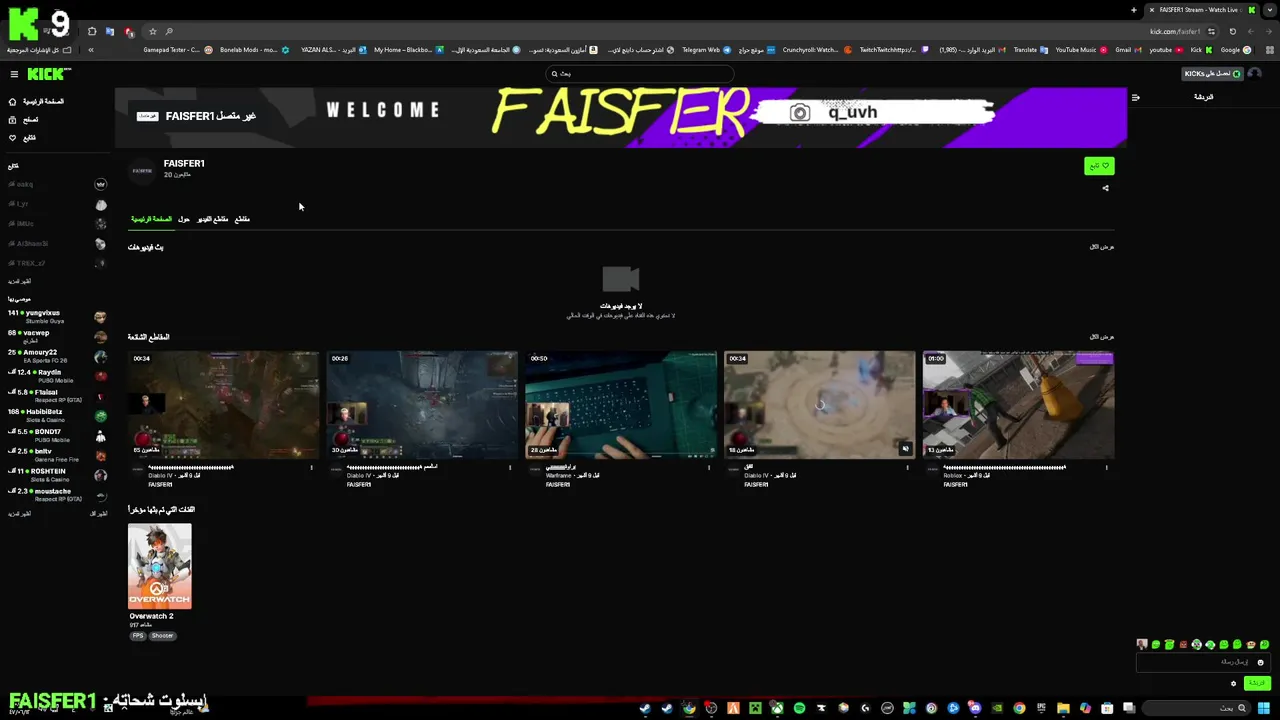Switch to the clips tab on channel

coord(242,218)
